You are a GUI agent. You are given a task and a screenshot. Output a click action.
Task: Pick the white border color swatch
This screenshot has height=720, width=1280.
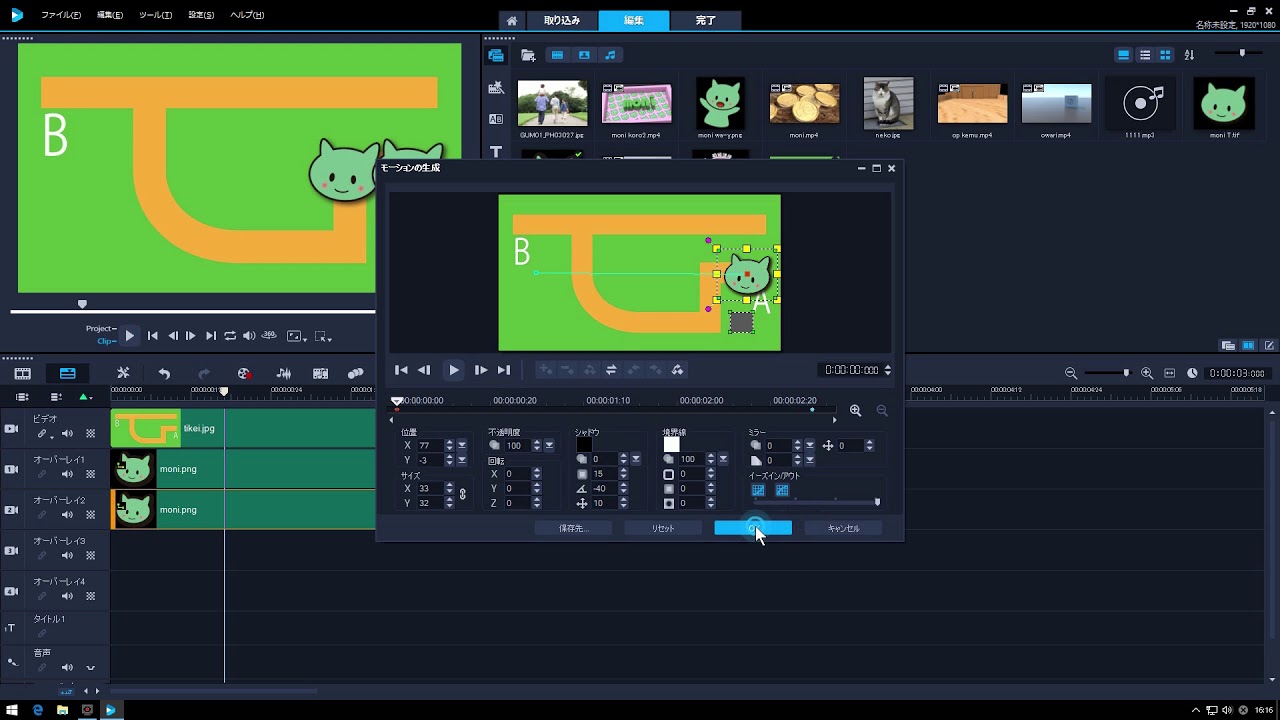coord(671,444)
